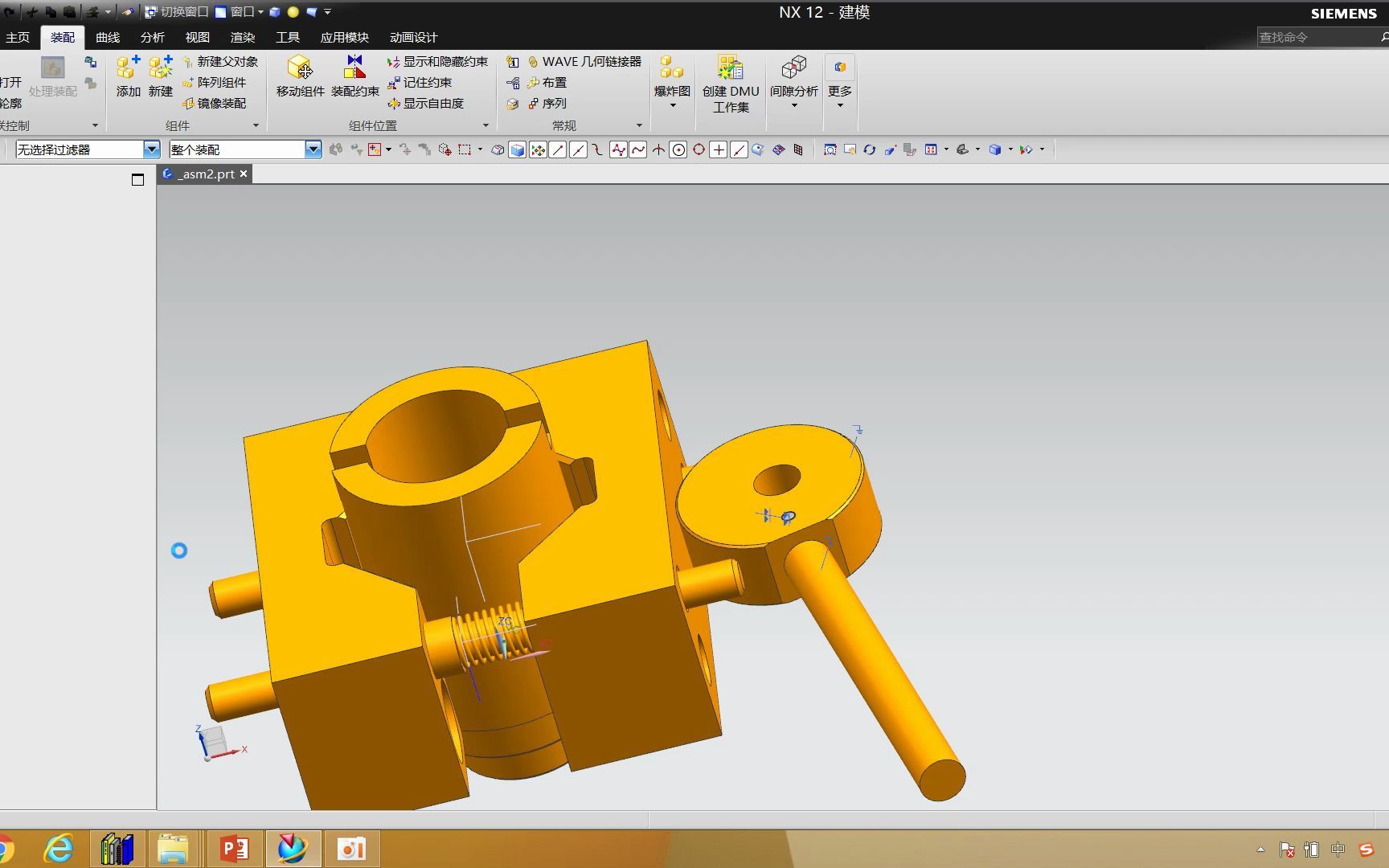
Task: Open the 爆炸图 exploded view tool
Action: point(672,80)
